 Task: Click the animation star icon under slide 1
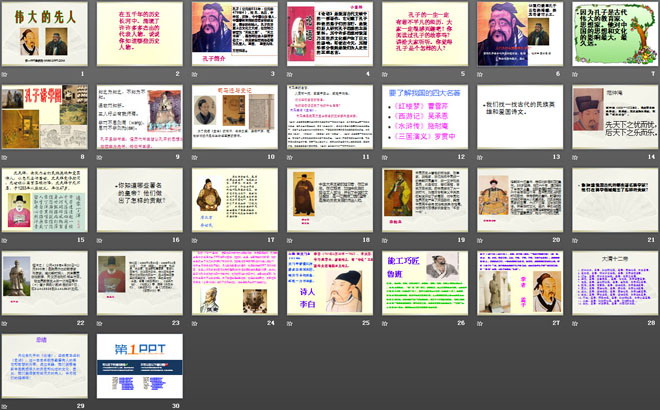[x=4, y=74]
